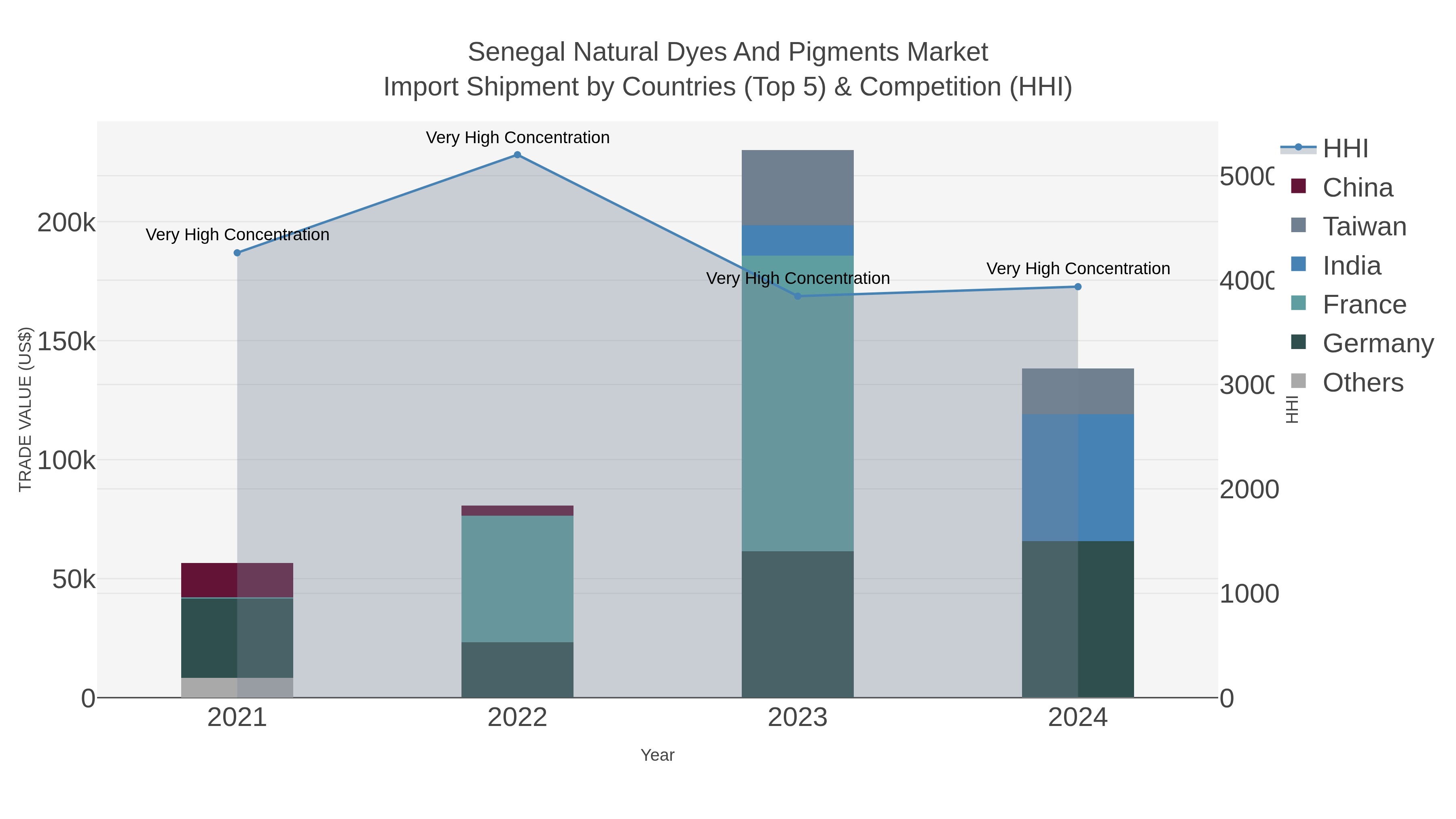Toggle Others series in legend
The width and height of the screenshot is (1456, 819).
[1348, 382]
